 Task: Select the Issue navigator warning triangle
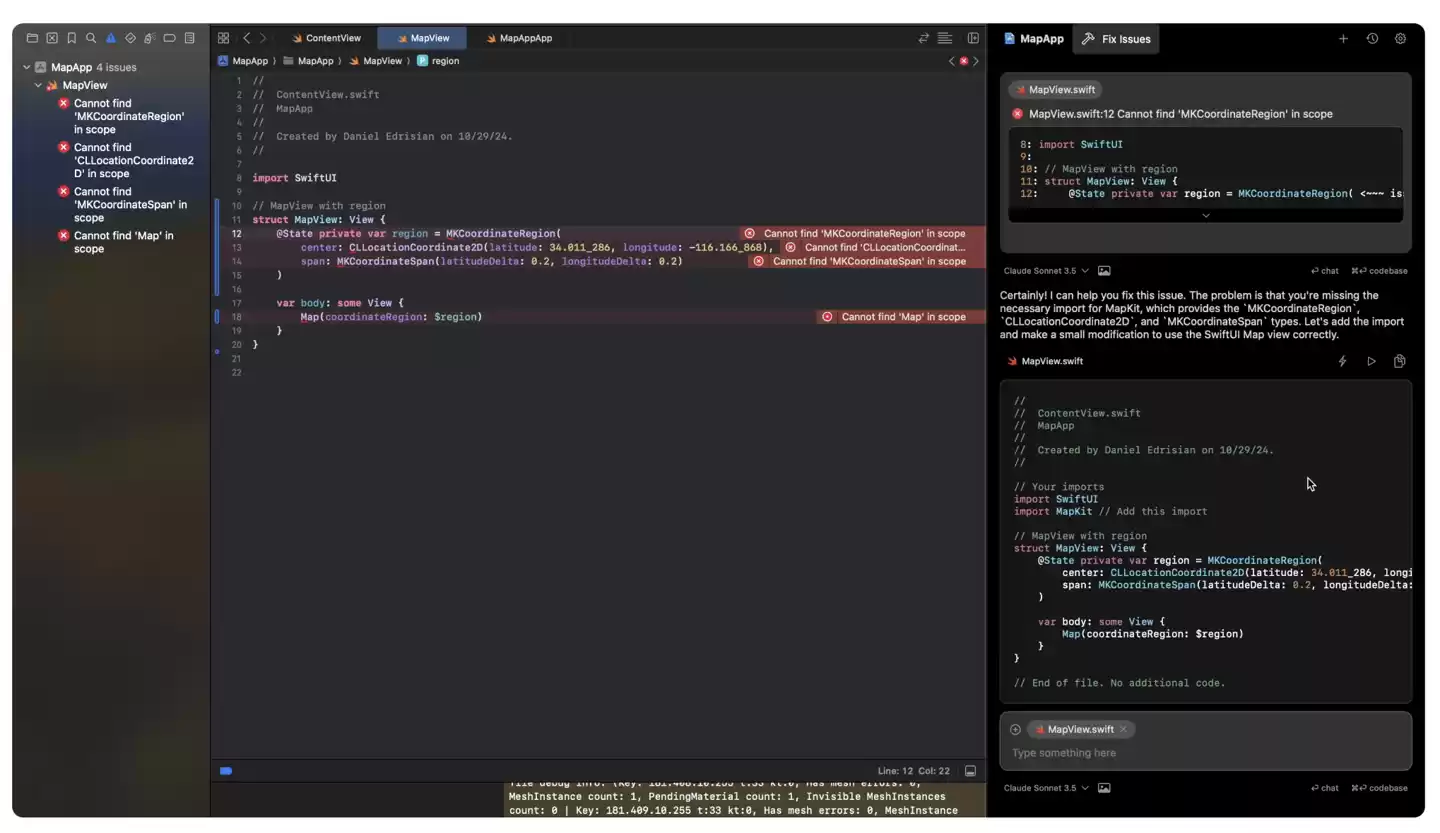click(x=110, y=37)
